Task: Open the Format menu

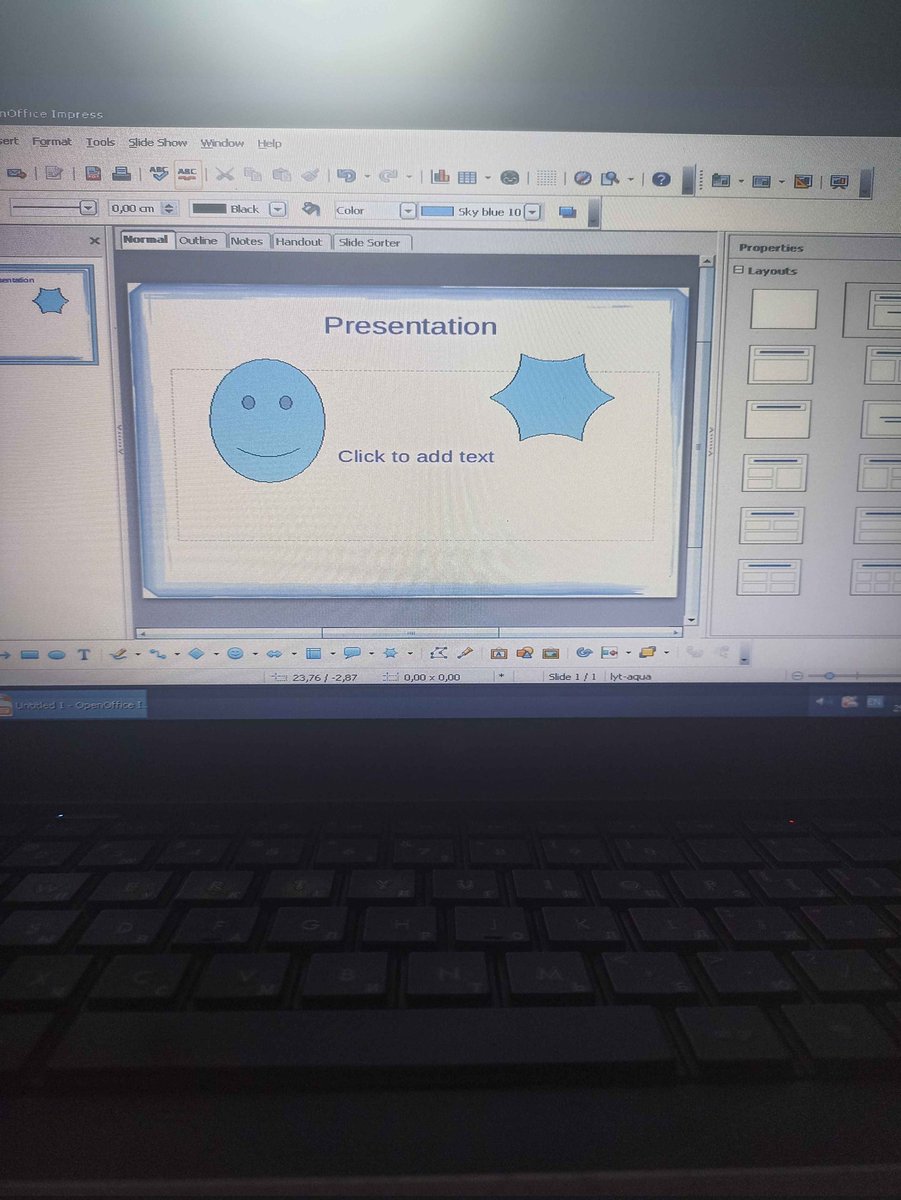Action: [x=51, y=142]
